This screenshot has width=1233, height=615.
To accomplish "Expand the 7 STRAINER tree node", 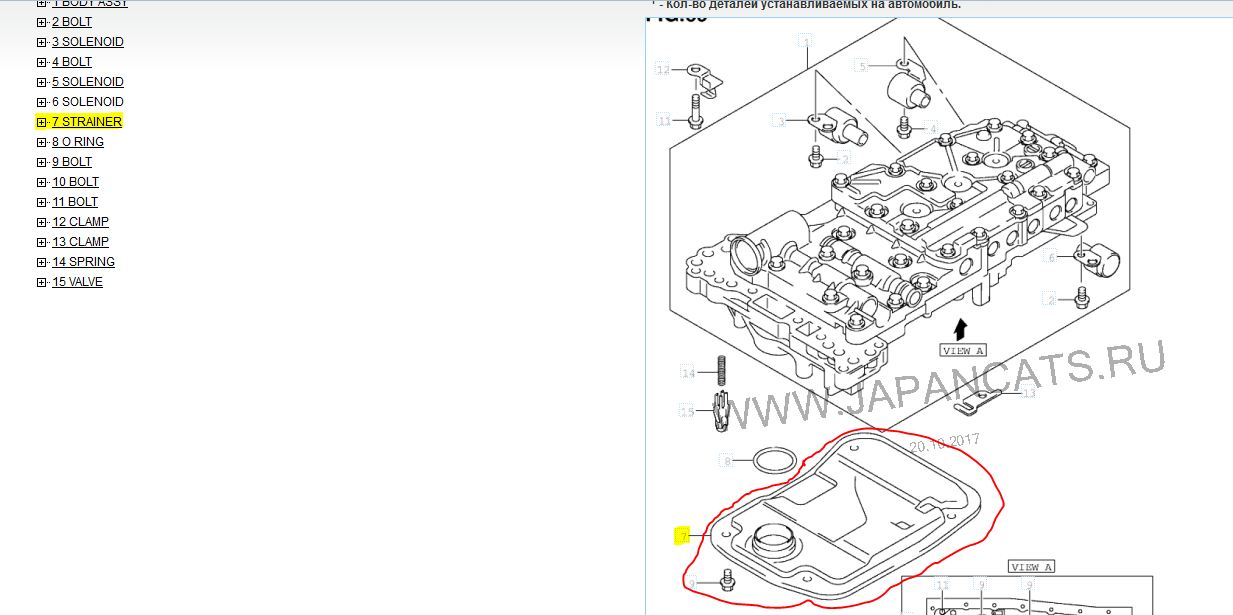I will pos(41,122).
